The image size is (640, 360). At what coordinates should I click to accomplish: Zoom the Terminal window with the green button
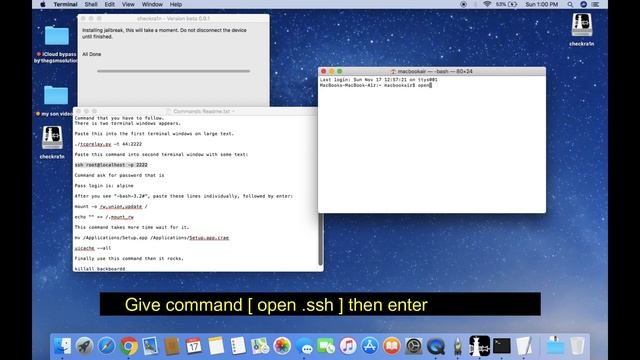coord(340,71)
